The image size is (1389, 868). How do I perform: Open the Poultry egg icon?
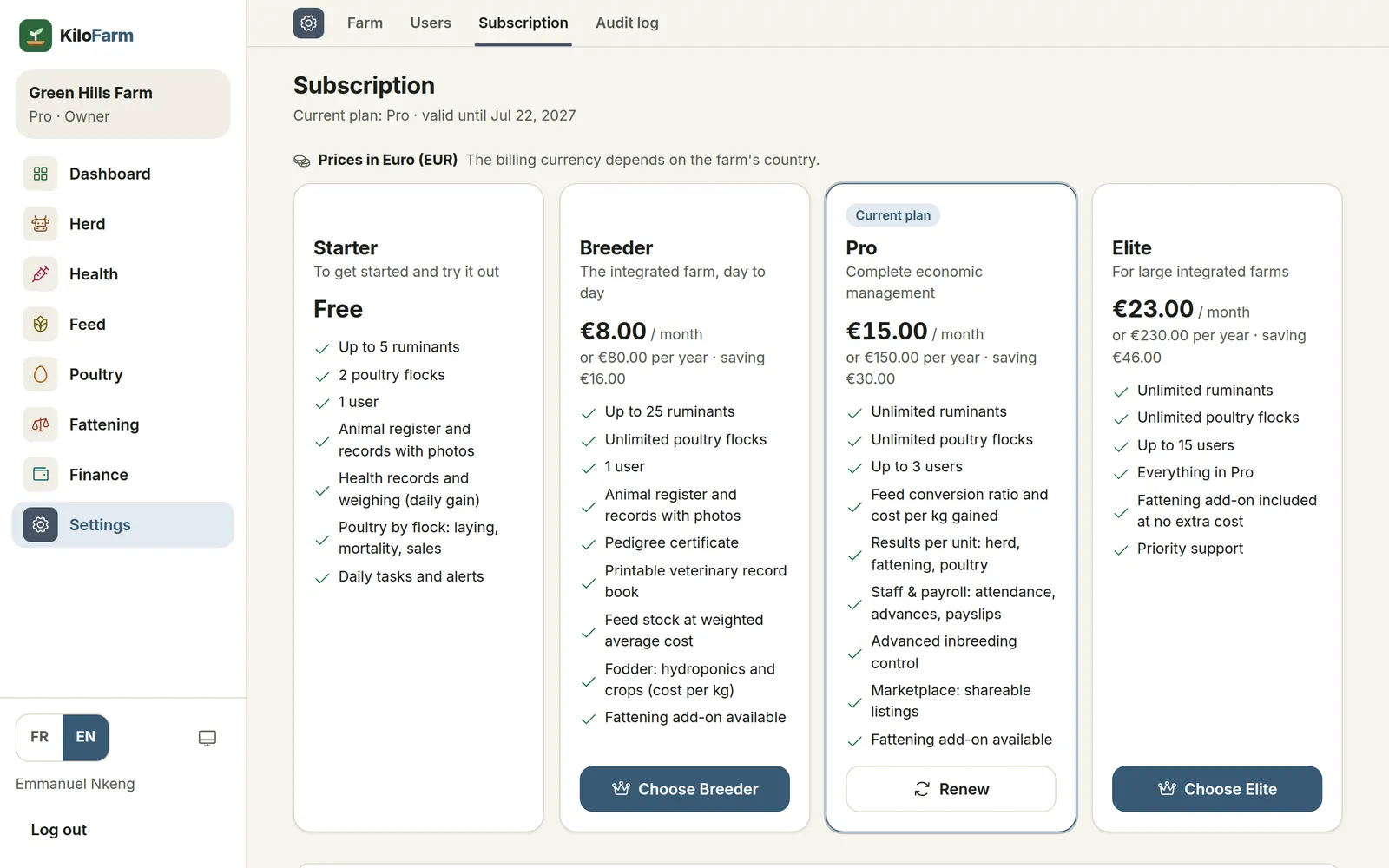(40, 375)
